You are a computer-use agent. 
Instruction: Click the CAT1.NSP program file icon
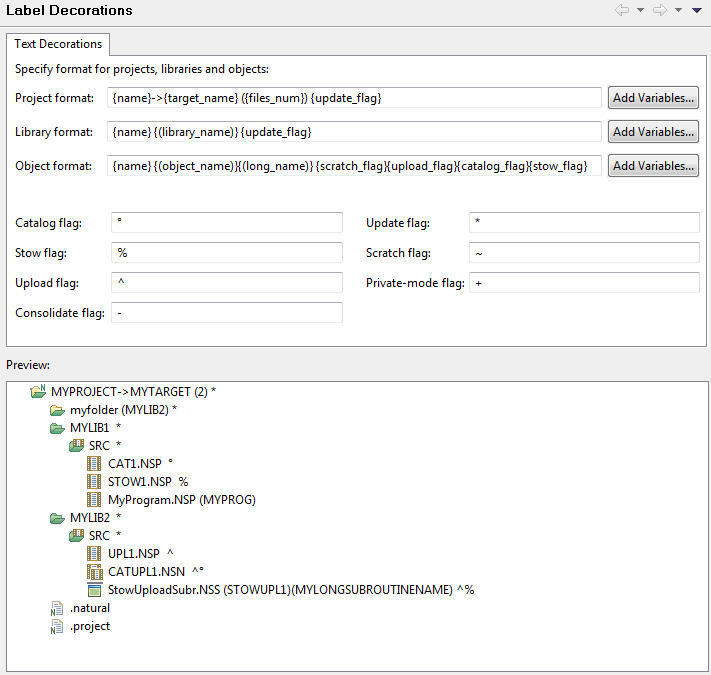tap(94, 464)
